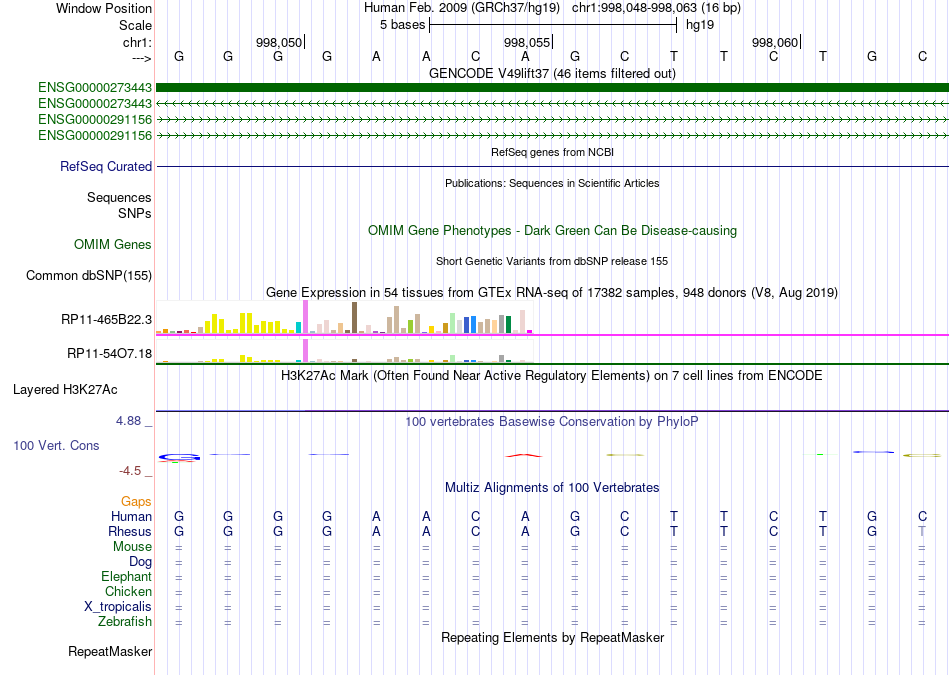This screenshot has height=675, width=950.
Task: Open the H3K27Ac Mark ENCODE track title
Action: pyautogui.click(x=552, y=376)
